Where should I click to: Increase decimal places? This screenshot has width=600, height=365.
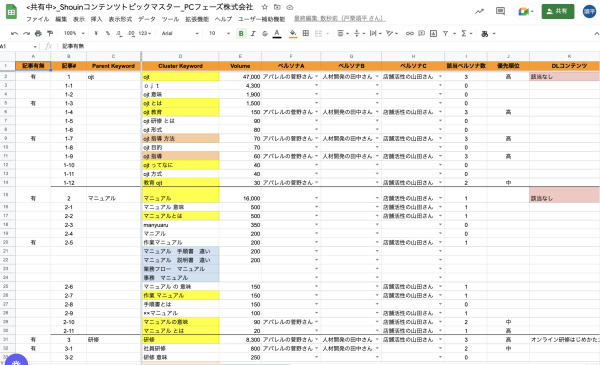pos(131,34)
